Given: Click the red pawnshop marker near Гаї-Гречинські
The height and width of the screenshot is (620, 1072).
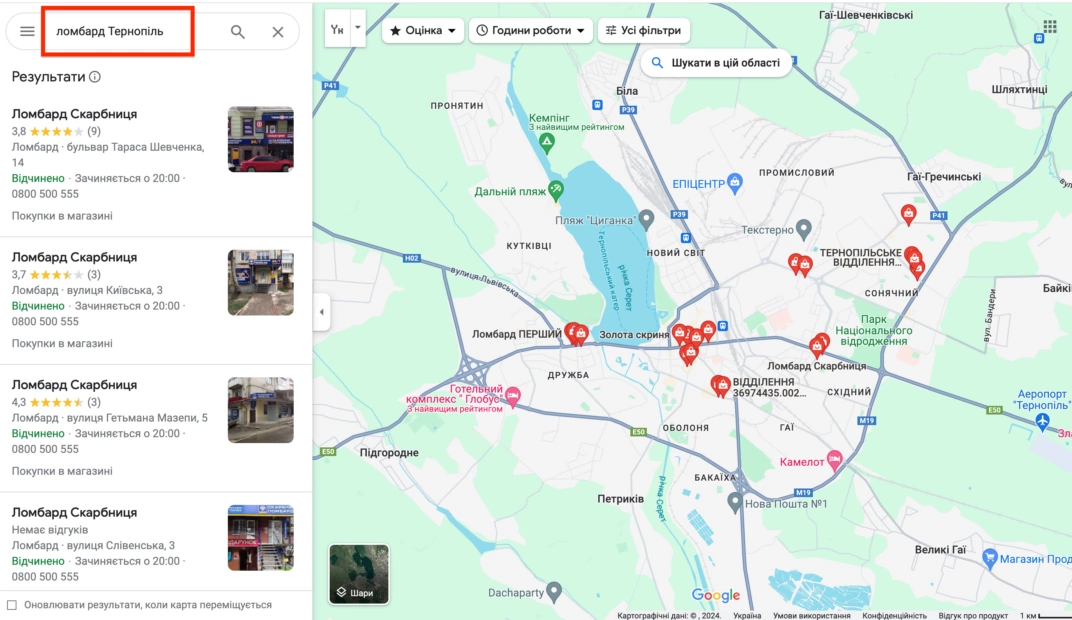Looking at the screenshot, I should click(909, 215).
